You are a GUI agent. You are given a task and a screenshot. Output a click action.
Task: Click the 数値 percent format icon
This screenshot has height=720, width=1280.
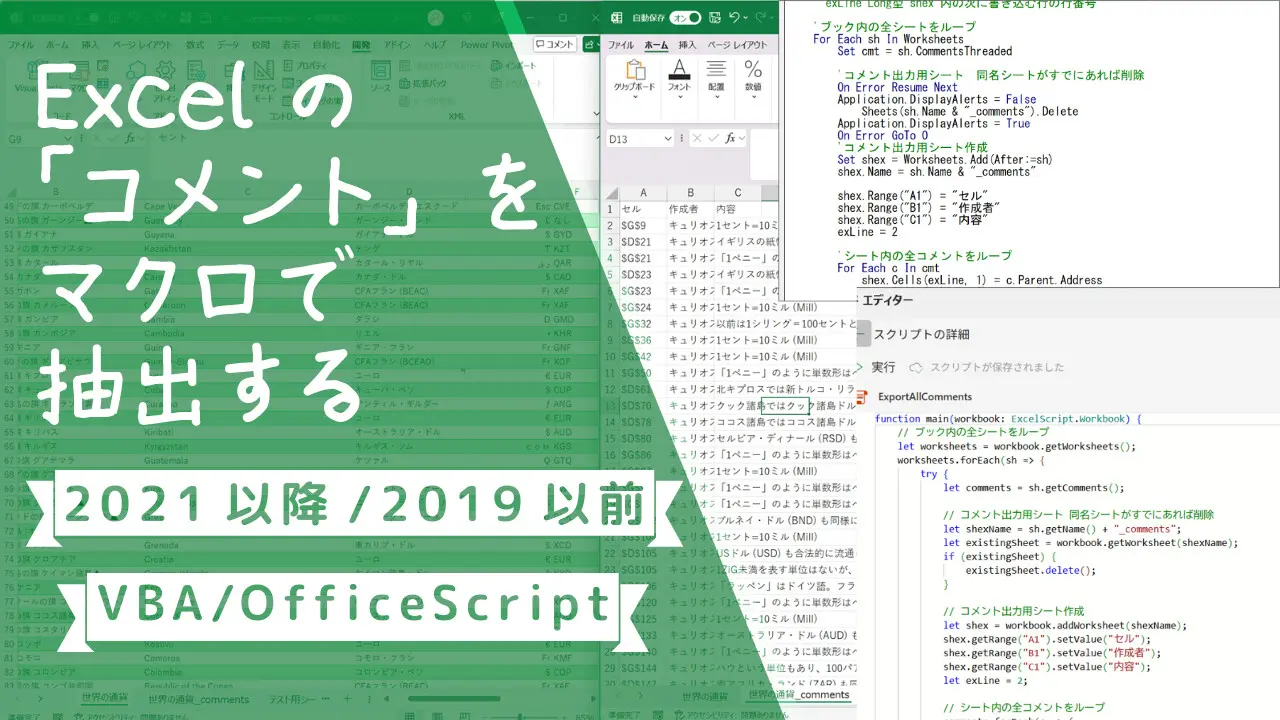click(x=753, y=69)
